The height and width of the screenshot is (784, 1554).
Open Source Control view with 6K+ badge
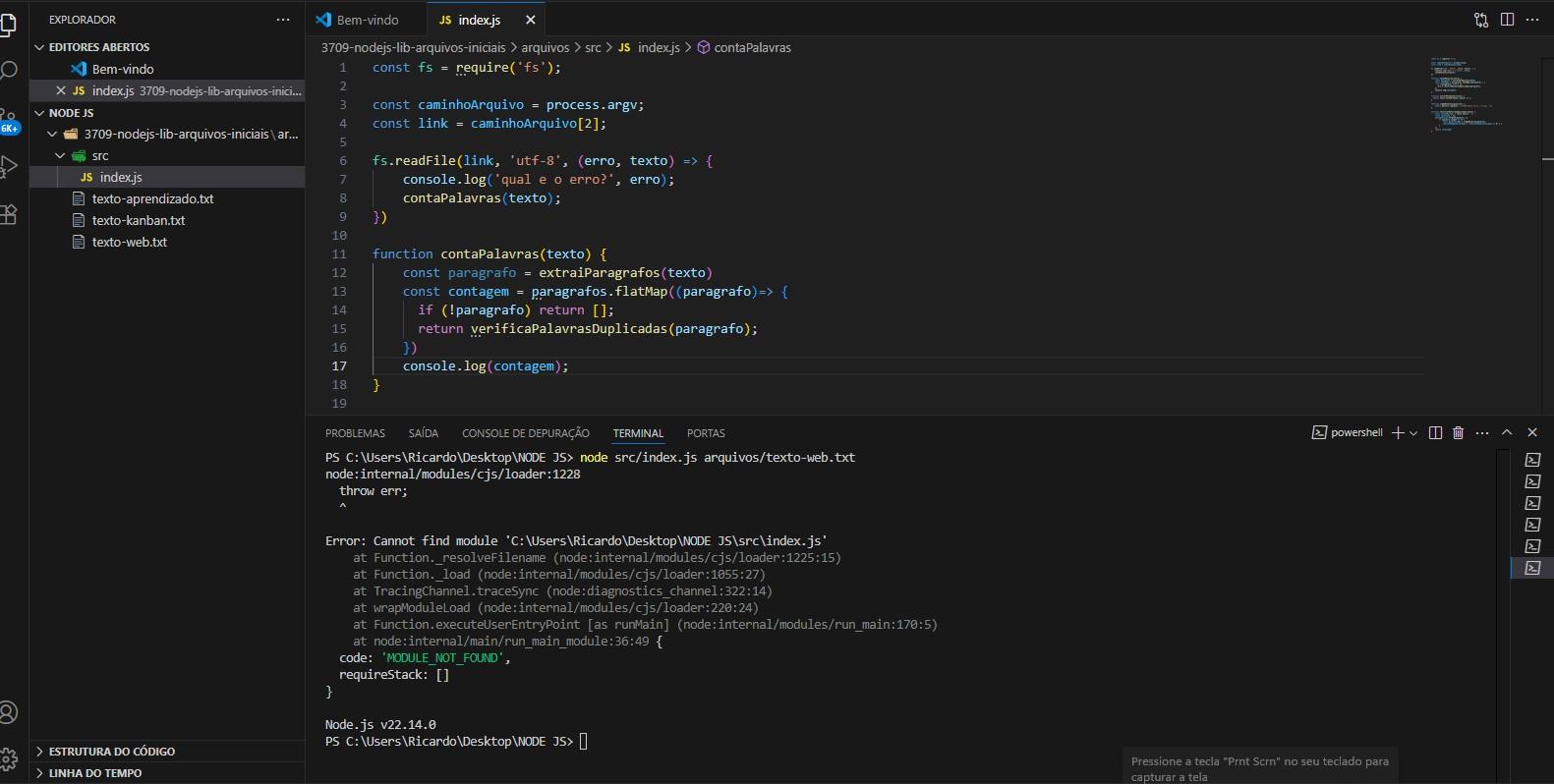(8, 120)
